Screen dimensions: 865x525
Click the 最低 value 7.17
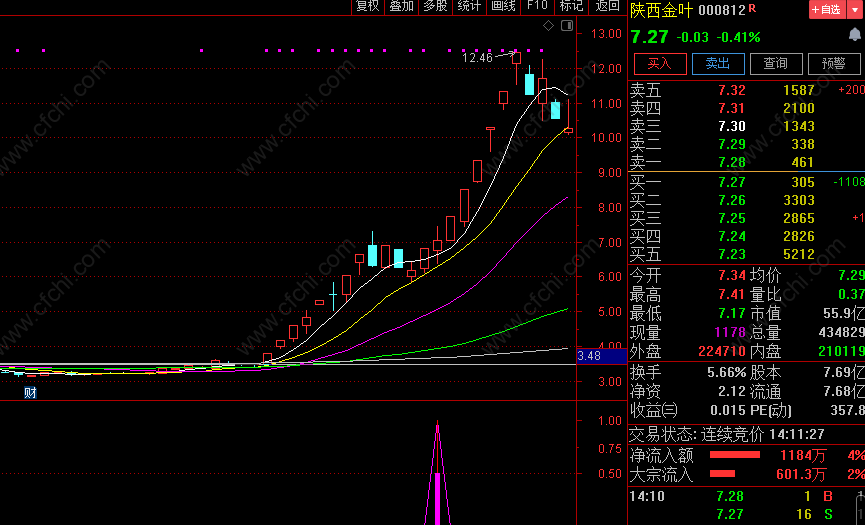pyautogui.click(x=731, y=313)
